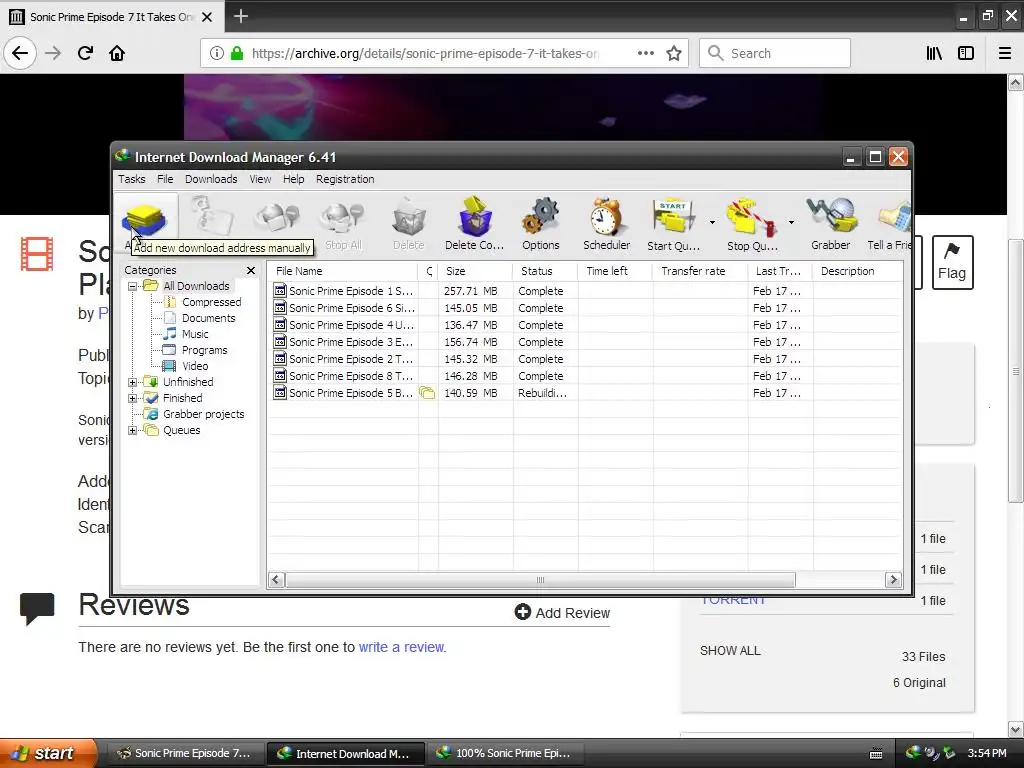Collapse the All Downloads tree node
This screenshot has width=1024, height=768.
point(133,286)
